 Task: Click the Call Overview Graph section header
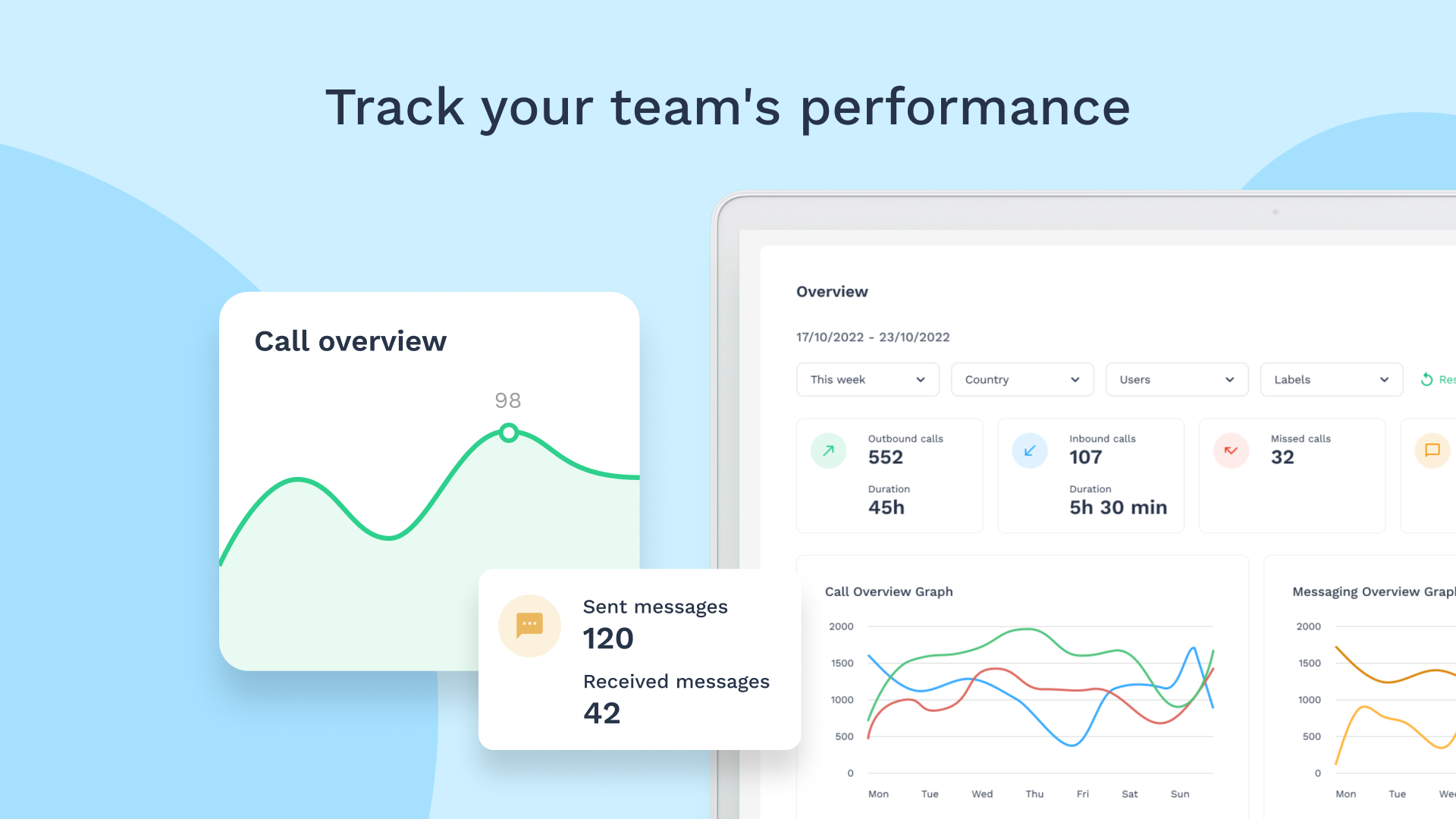click(x=889, y=591)
